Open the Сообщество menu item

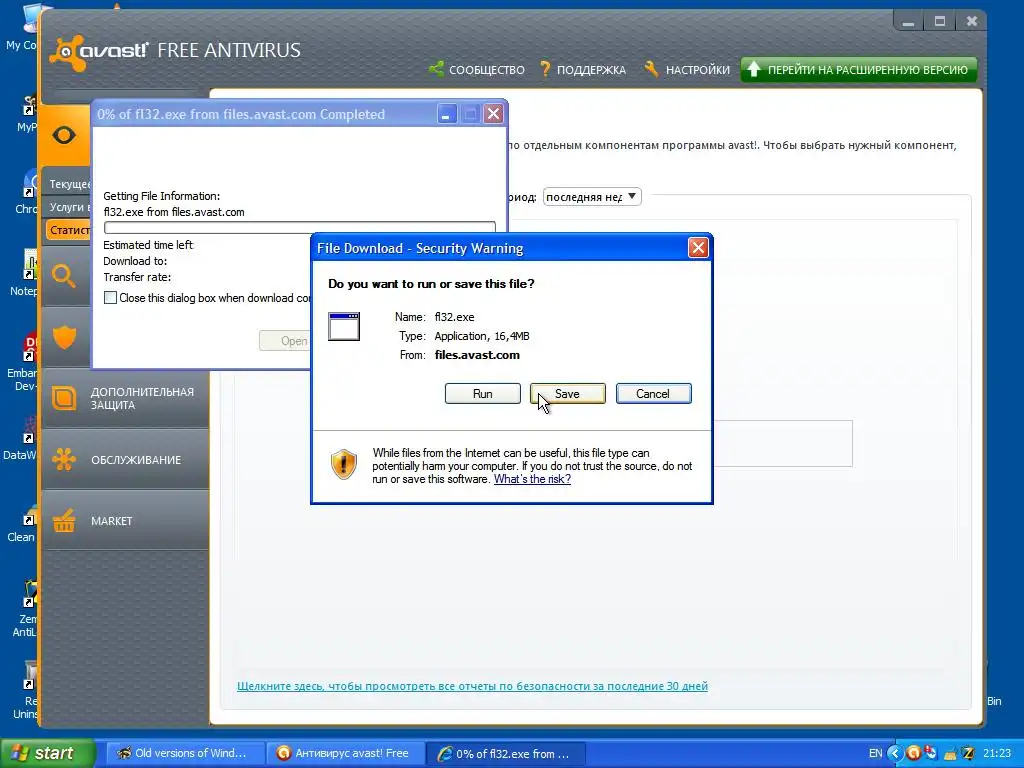pyautogui.click(x=487, y=70)
